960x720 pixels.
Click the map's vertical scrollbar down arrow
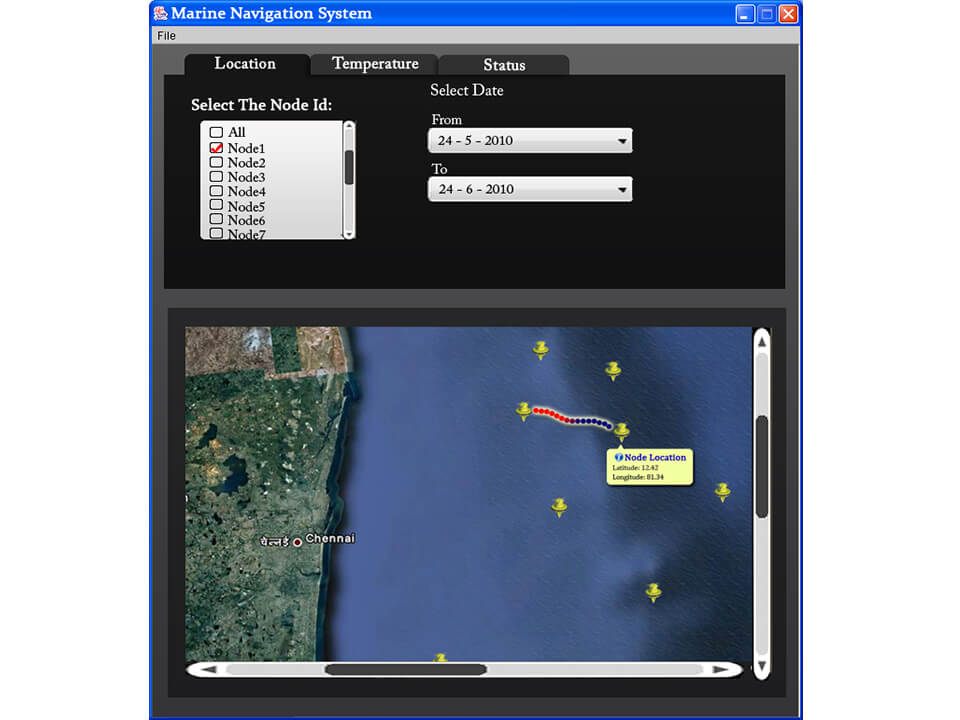pos(761,665)
